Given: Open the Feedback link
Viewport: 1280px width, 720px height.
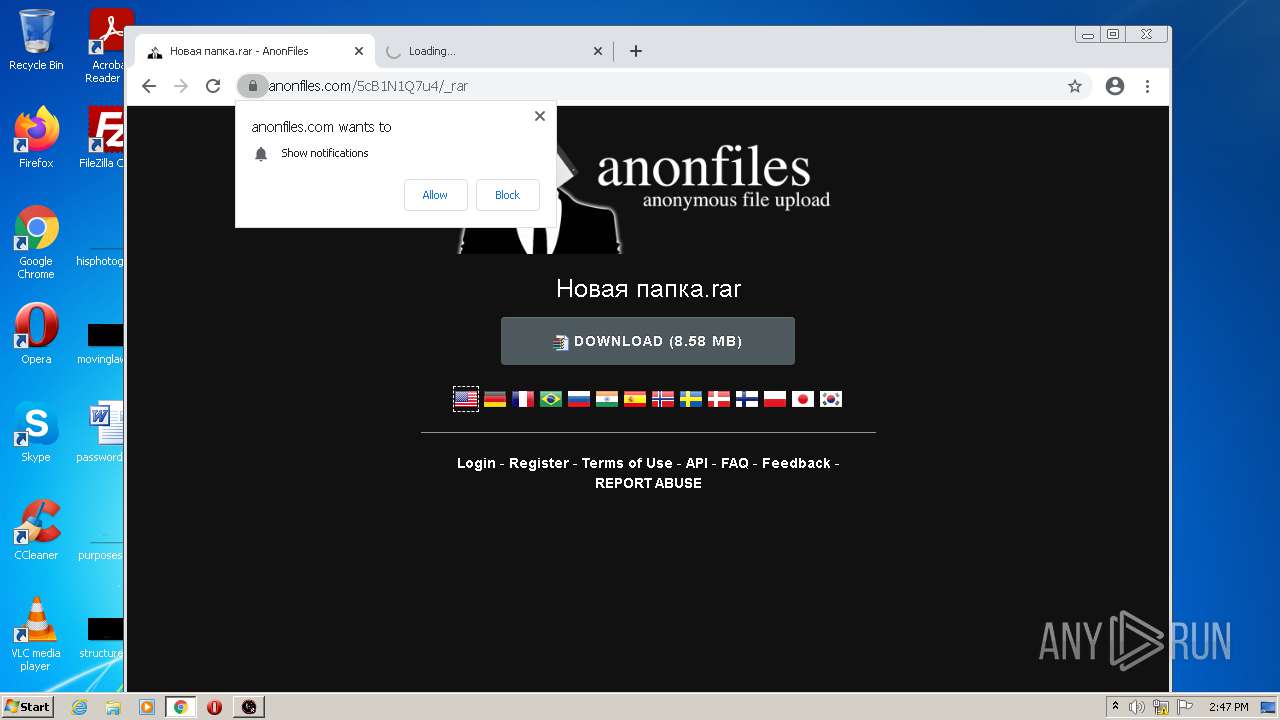Looking at the screenshot, I should pyautogui.click(x=796, y=463).
